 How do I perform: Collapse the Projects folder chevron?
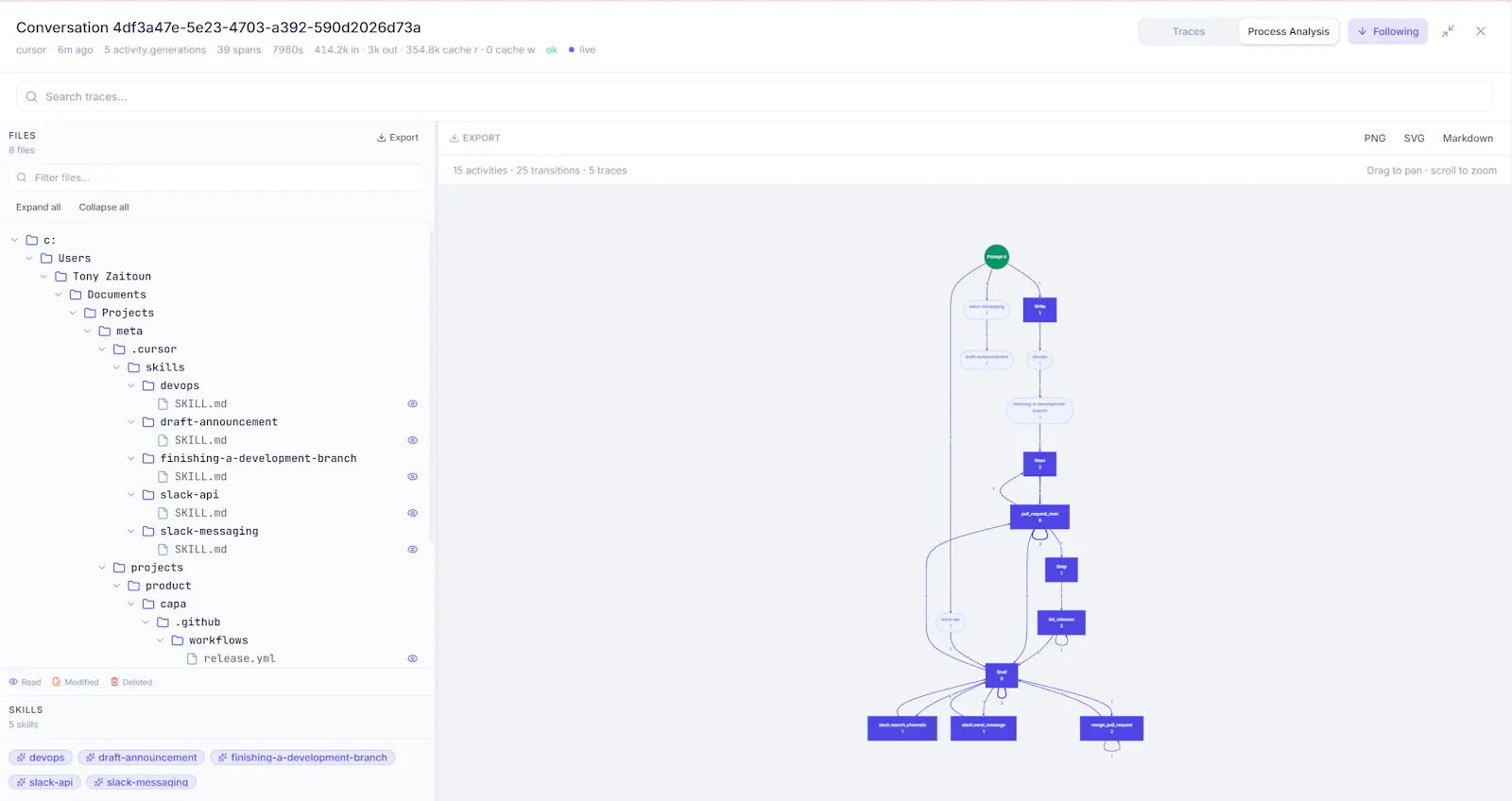pyautogui.click(x=73, y=313)
